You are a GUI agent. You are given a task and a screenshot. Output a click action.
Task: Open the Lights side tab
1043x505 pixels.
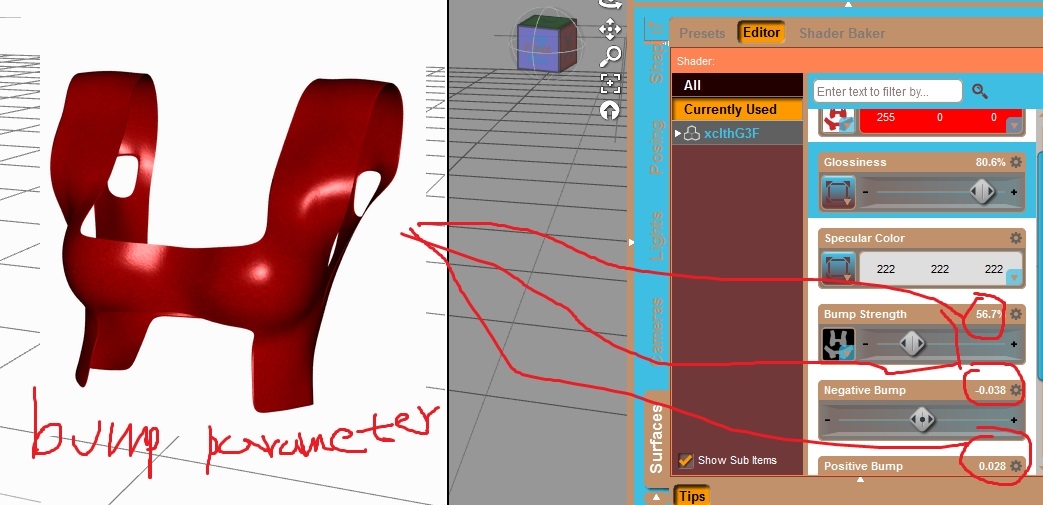point(657,235)
